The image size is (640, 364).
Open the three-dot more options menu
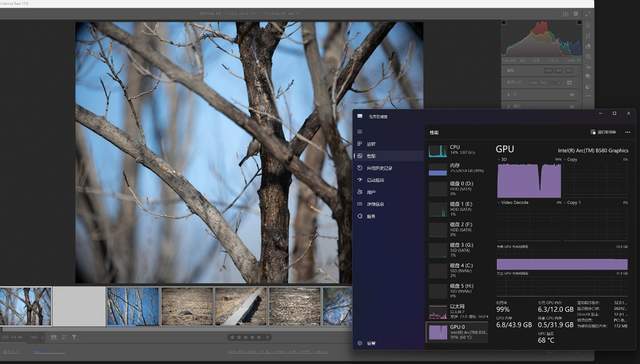pos(627,132)
